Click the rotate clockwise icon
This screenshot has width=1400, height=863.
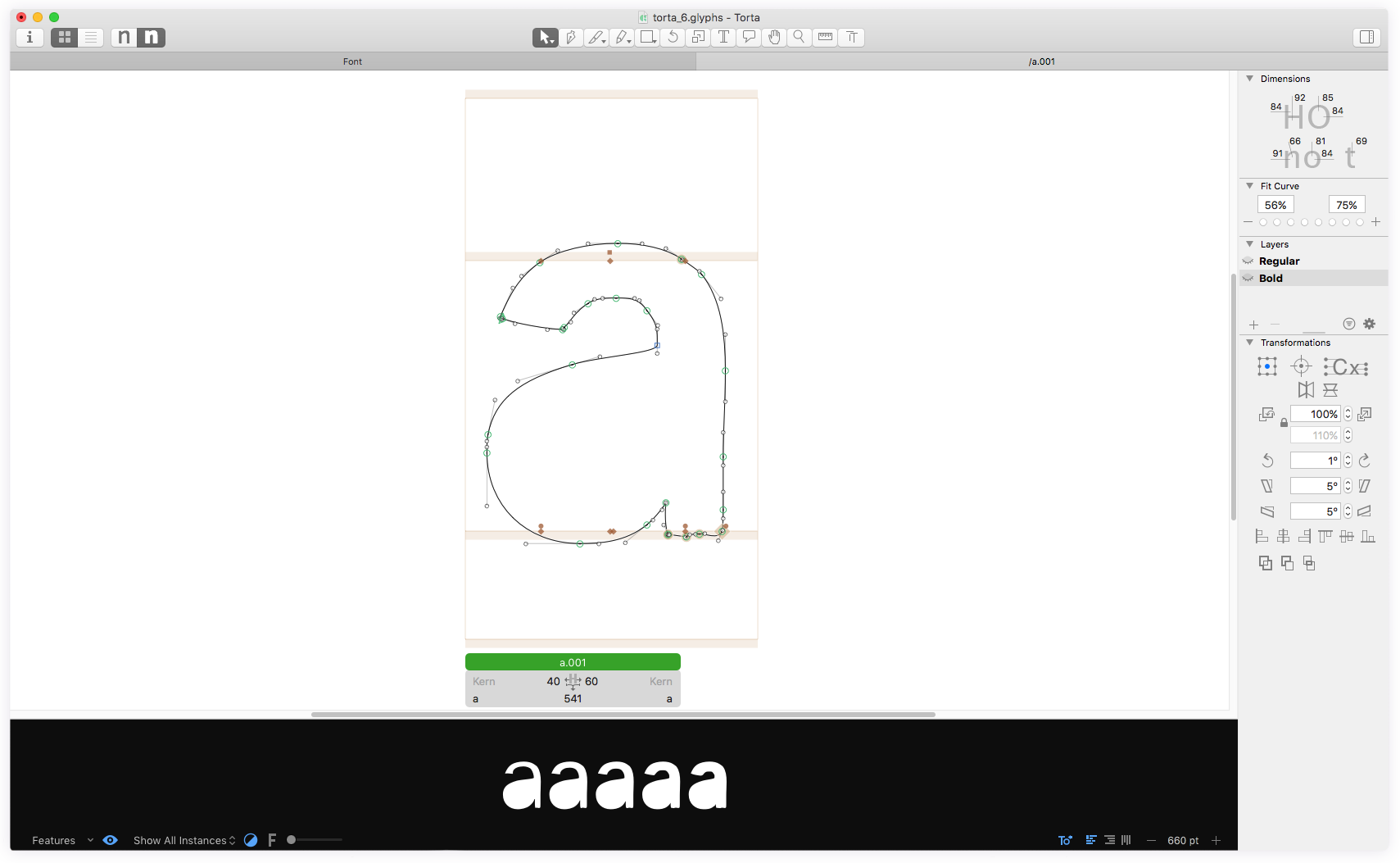(1365, 461)
